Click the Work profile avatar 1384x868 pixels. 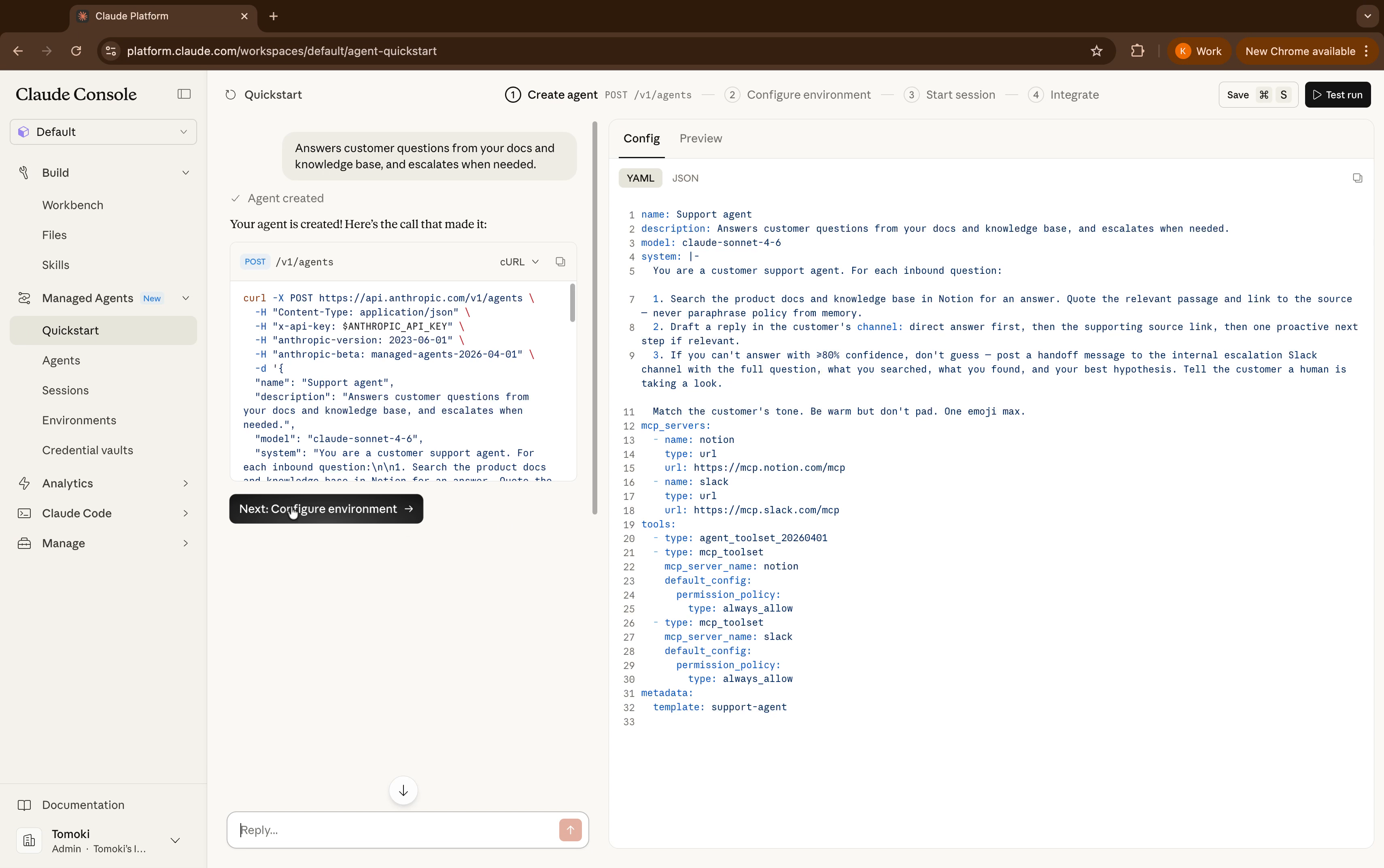point(1182,51)
